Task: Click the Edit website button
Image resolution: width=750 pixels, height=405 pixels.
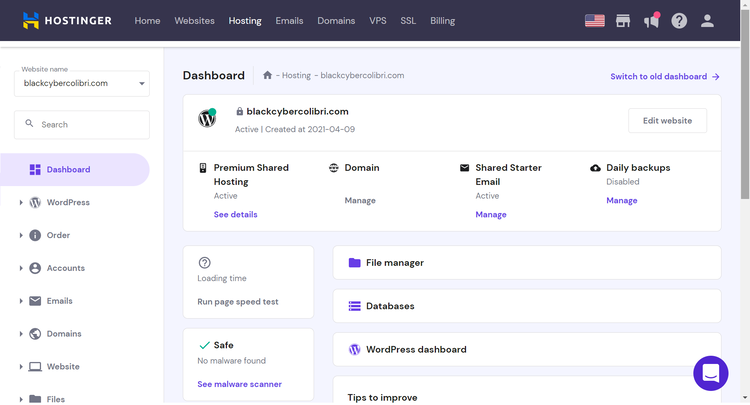Action: [667, 120]
